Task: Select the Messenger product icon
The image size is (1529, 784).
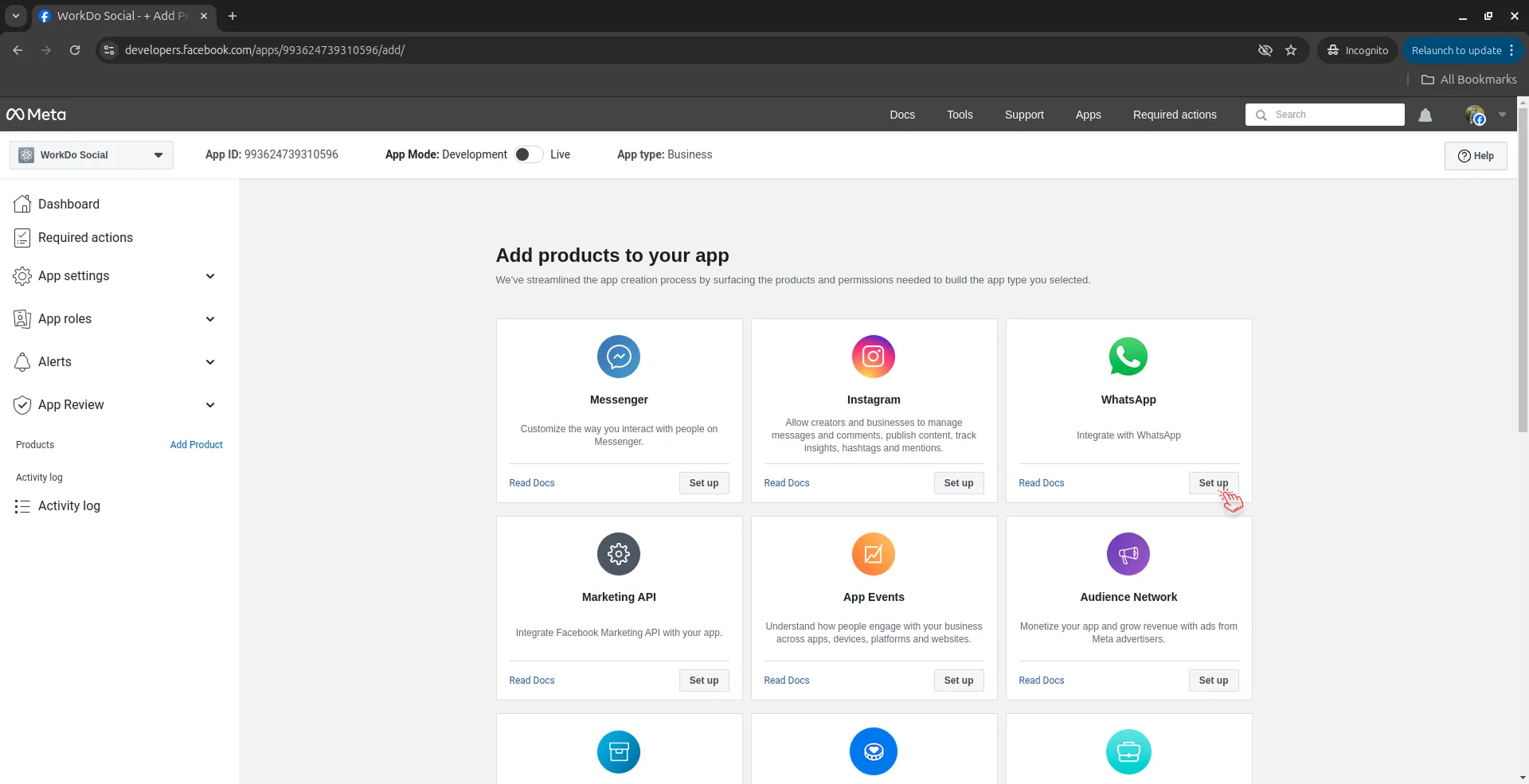Action: (x=618, y=357)
